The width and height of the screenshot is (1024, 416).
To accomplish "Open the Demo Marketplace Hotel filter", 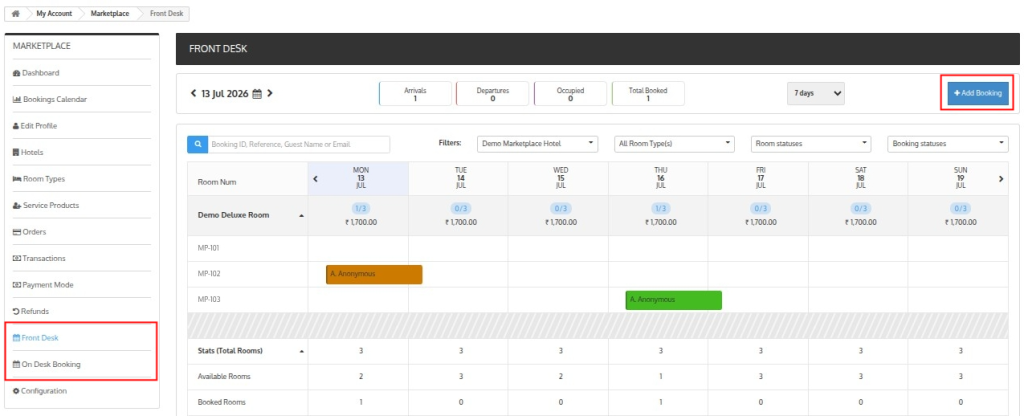I will pos(537,144).
